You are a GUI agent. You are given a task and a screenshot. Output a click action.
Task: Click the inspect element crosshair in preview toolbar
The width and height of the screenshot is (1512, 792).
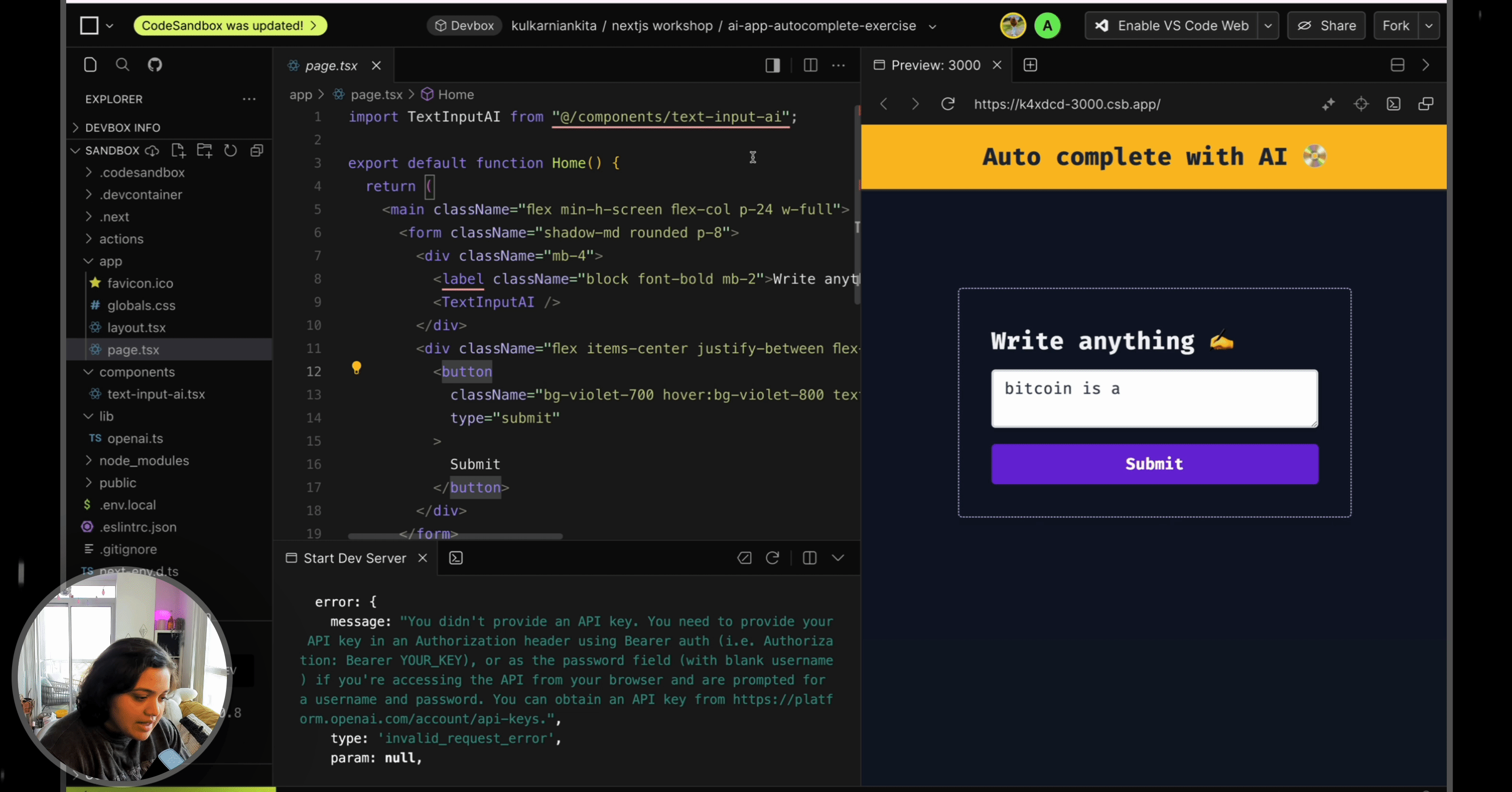(1362, 104)
